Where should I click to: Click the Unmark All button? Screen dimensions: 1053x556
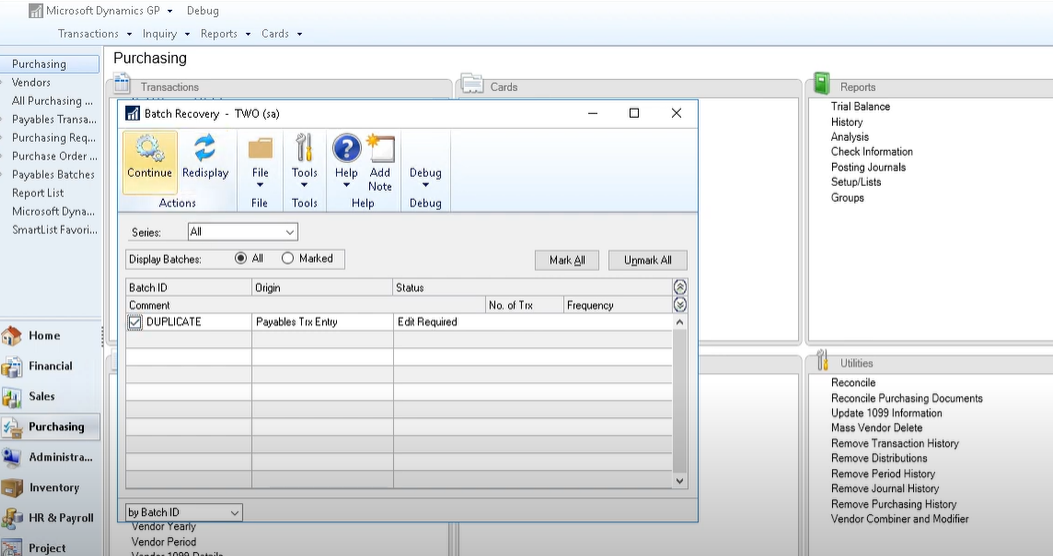(647, 260)
